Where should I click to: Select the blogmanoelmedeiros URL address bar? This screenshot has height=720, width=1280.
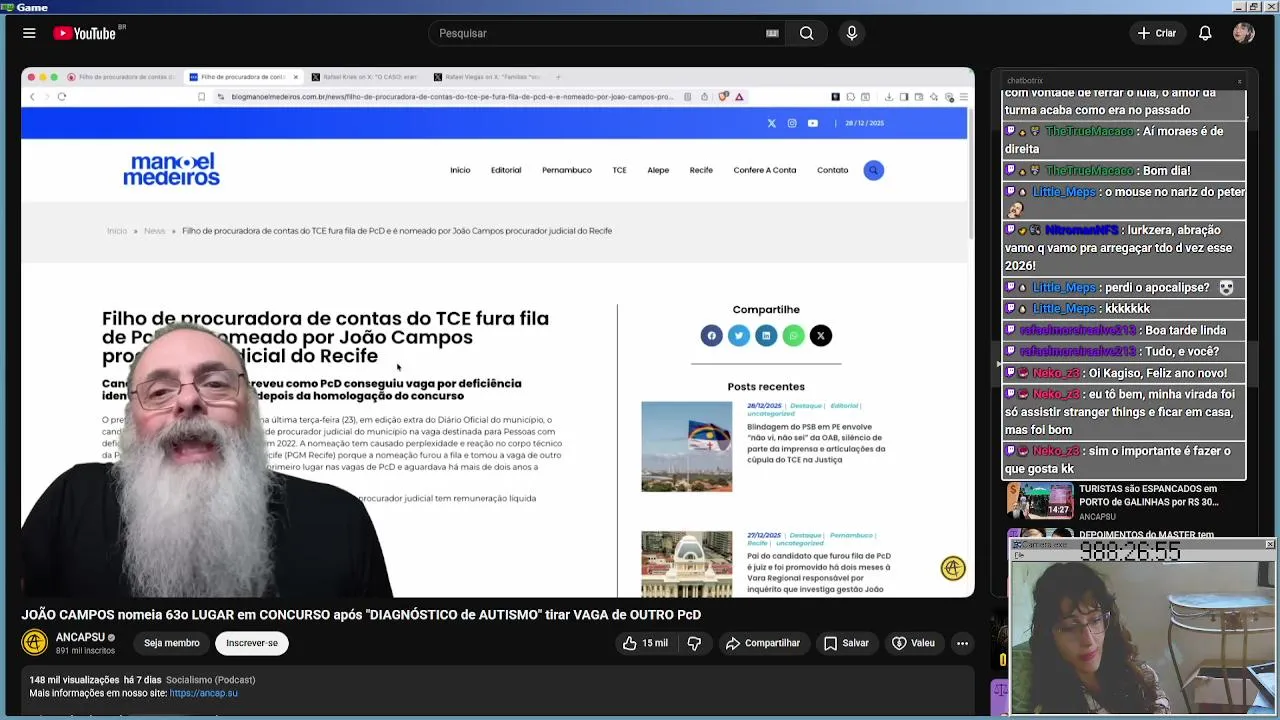pos(451,97)
